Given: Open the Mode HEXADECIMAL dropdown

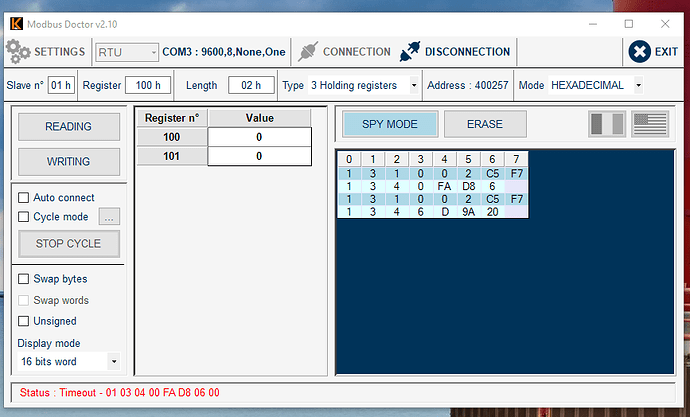Looking at the screenshot, I should (595, 85).
